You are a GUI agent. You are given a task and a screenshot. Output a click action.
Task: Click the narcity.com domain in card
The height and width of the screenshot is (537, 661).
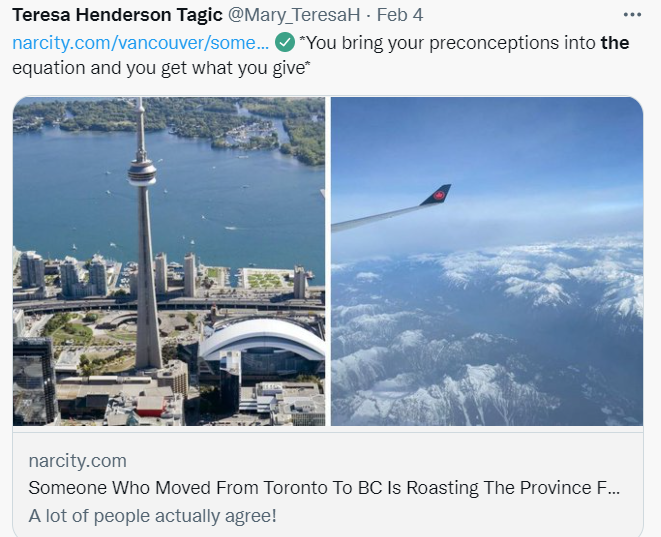(x=77, y=461)
